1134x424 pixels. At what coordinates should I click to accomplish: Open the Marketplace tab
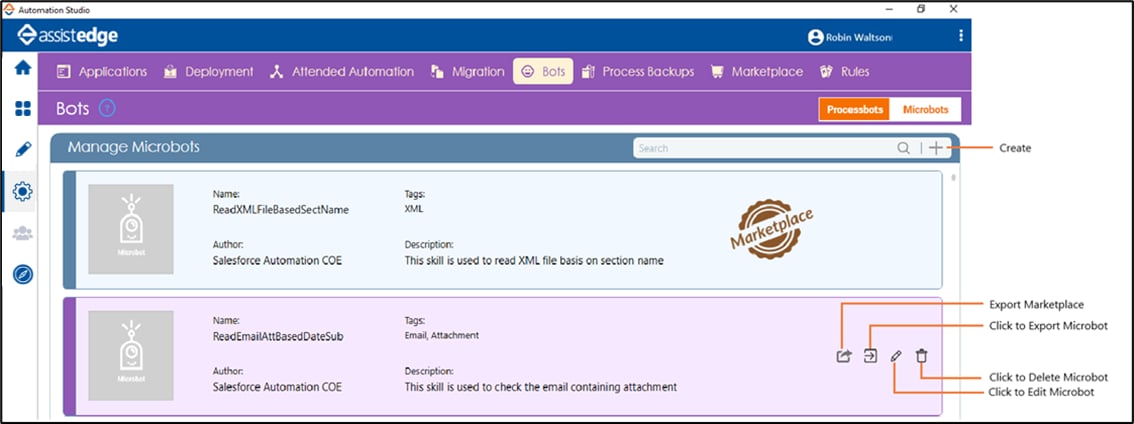click(x=756, y=72)
